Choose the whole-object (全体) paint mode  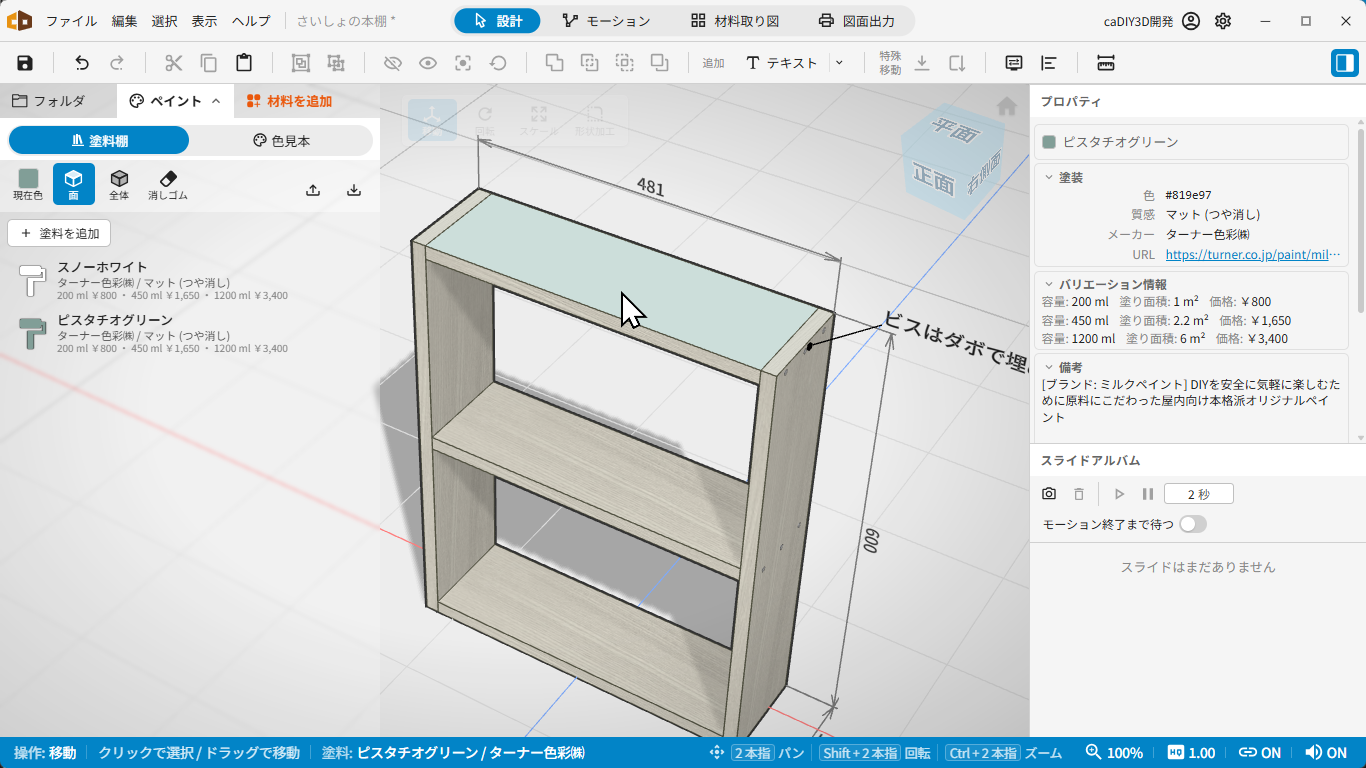(119, 185)
